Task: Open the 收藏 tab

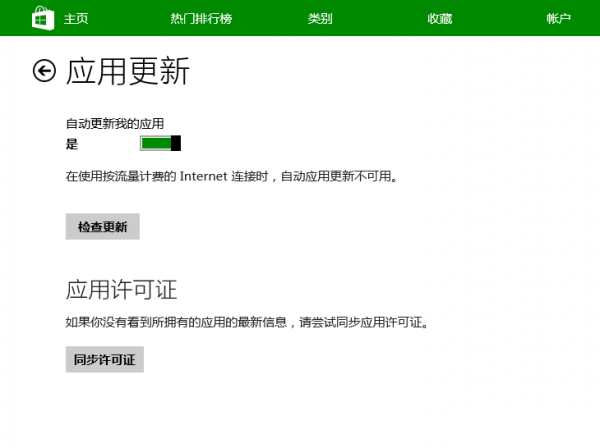Action: point(440,18)
